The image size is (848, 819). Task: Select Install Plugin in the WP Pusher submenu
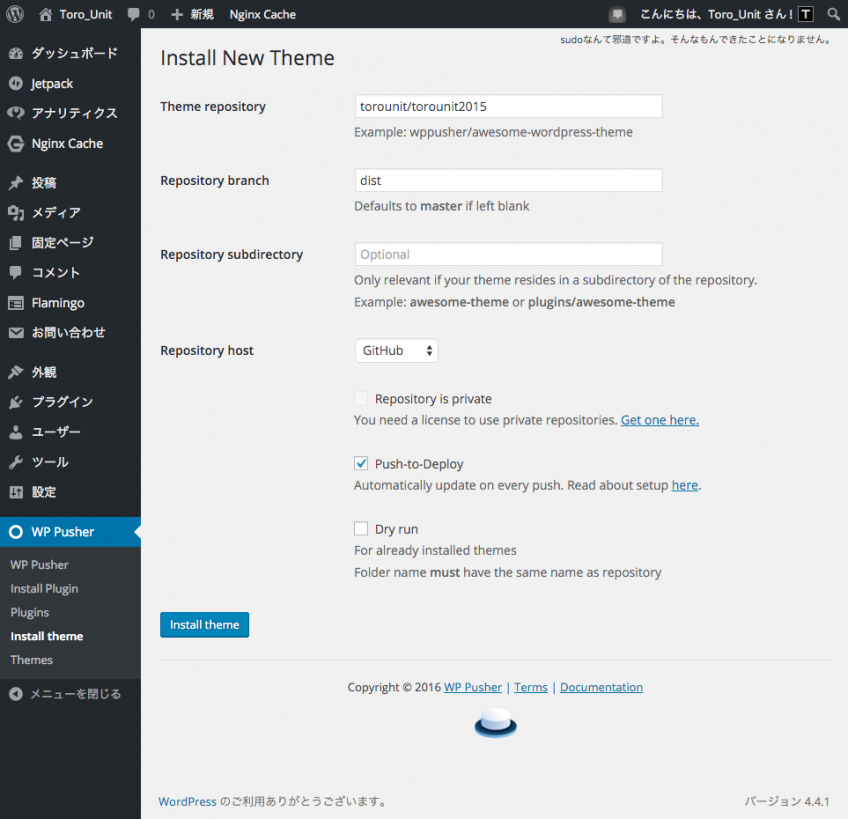[x=46, y=588]
